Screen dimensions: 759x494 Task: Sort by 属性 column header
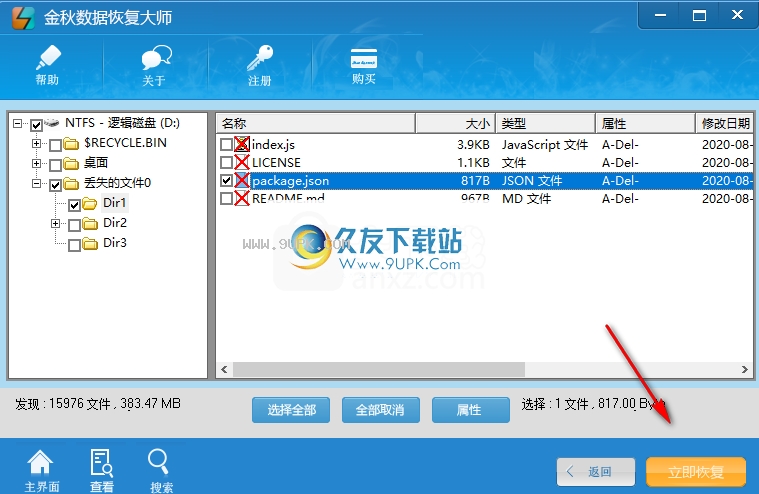(x=645, y=123)
